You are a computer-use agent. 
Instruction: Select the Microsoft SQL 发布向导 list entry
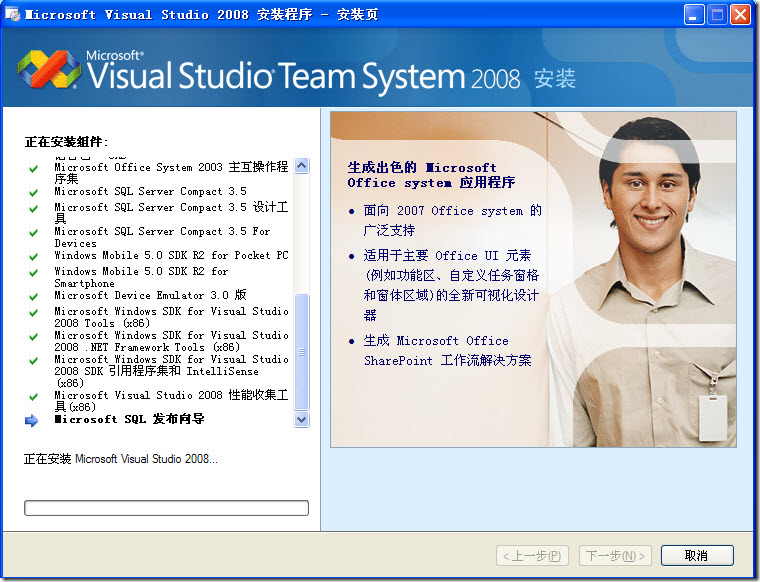coord(129,419)
